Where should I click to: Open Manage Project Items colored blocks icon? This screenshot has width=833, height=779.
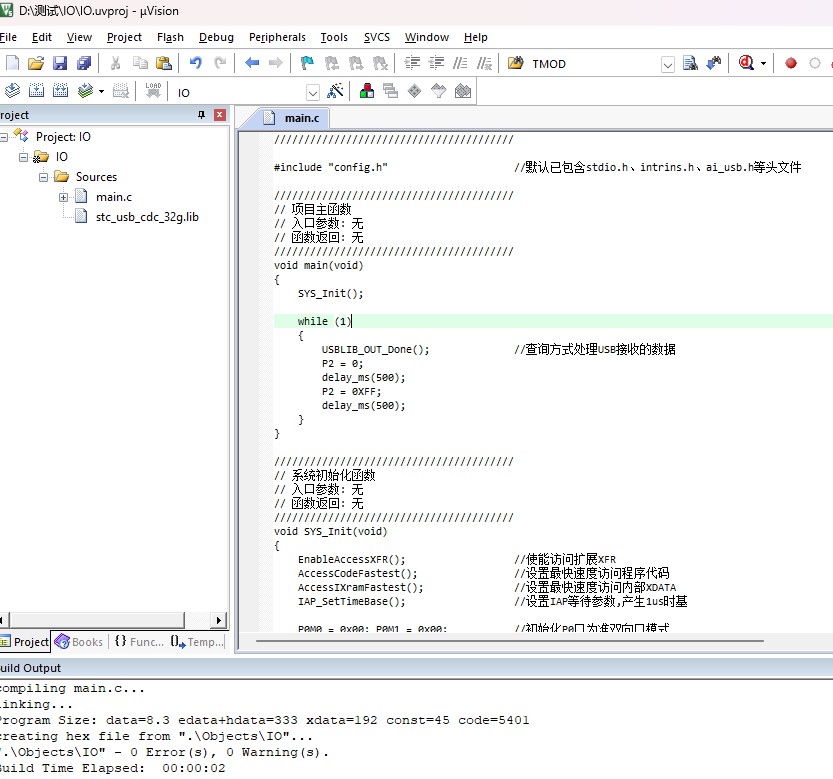point(367,91)
